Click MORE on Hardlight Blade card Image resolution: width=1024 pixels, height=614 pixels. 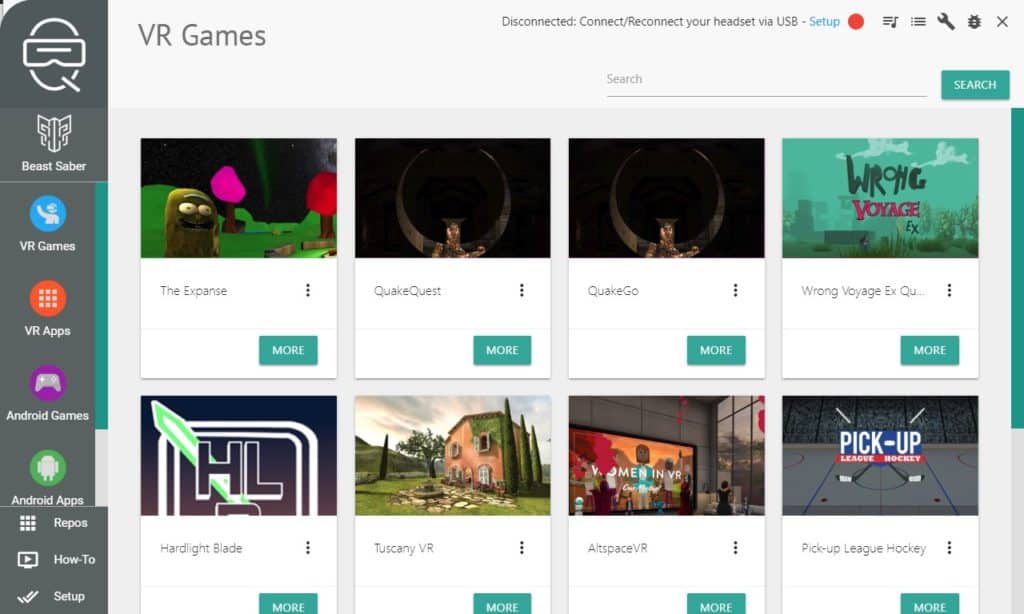(288, 604)
